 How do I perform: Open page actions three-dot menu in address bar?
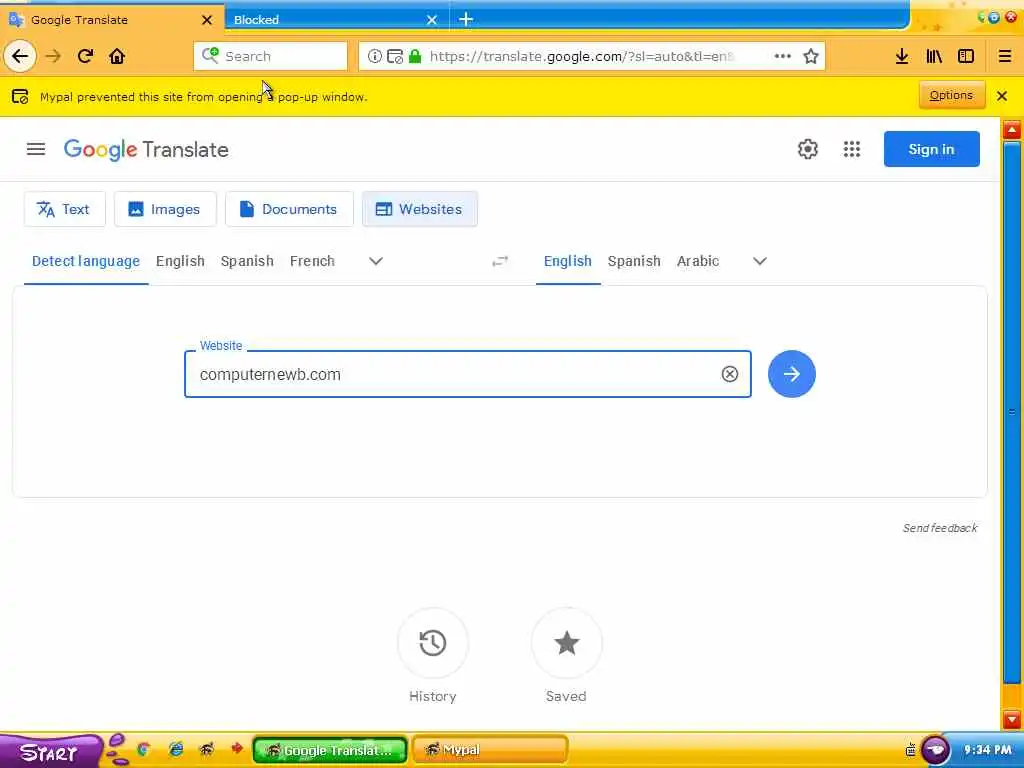[782, 56]
